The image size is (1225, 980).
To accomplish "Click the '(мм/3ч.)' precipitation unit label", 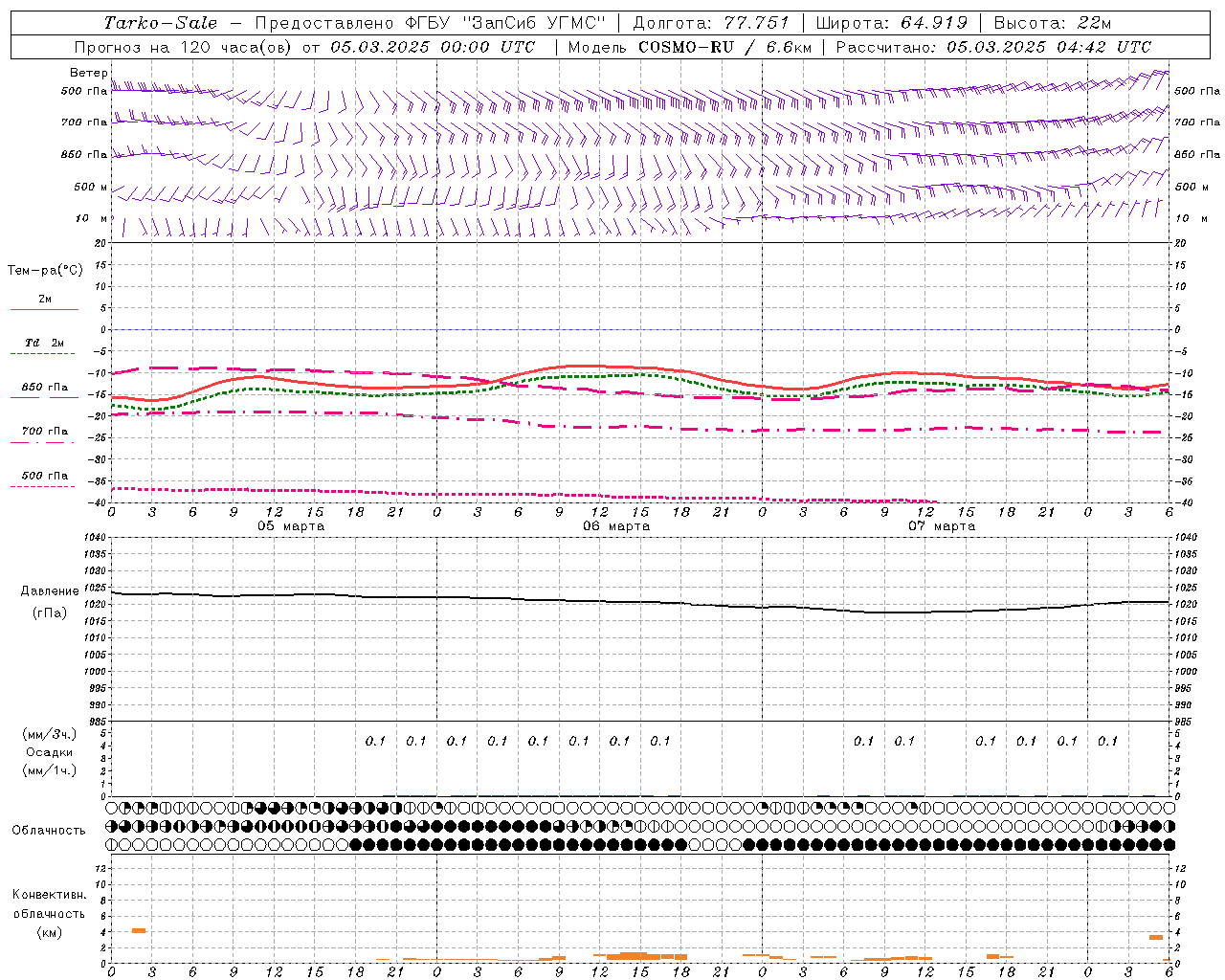I will point(50,734).
